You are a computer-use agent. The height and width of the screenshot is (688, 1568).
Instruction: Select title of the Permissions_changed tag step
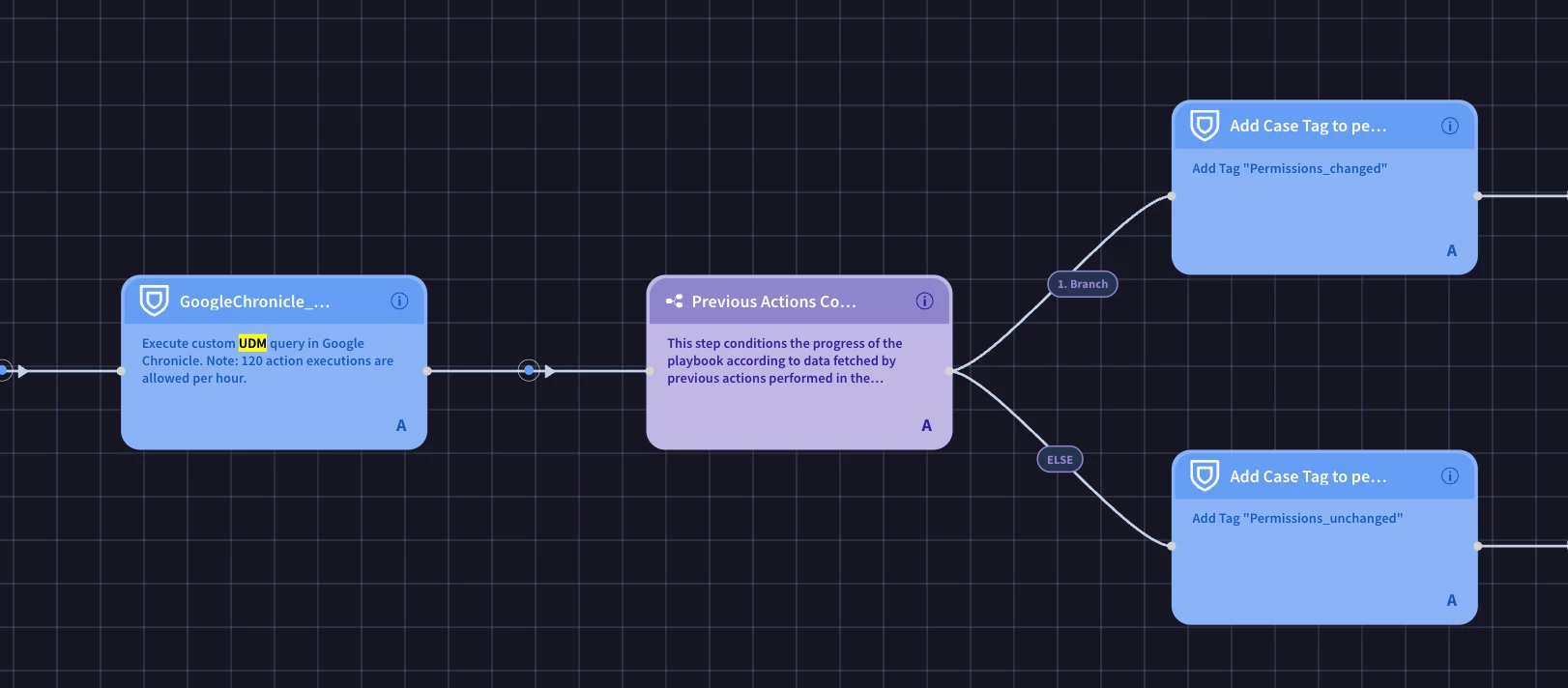1308,126
